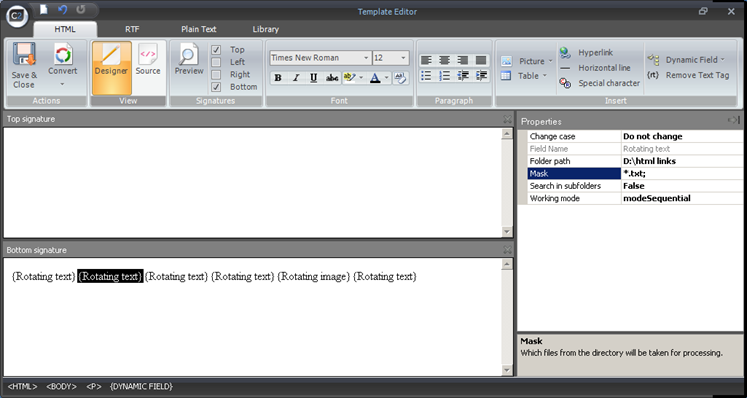Click the Remove Text Tag (rt) icon

pos(653,75)
